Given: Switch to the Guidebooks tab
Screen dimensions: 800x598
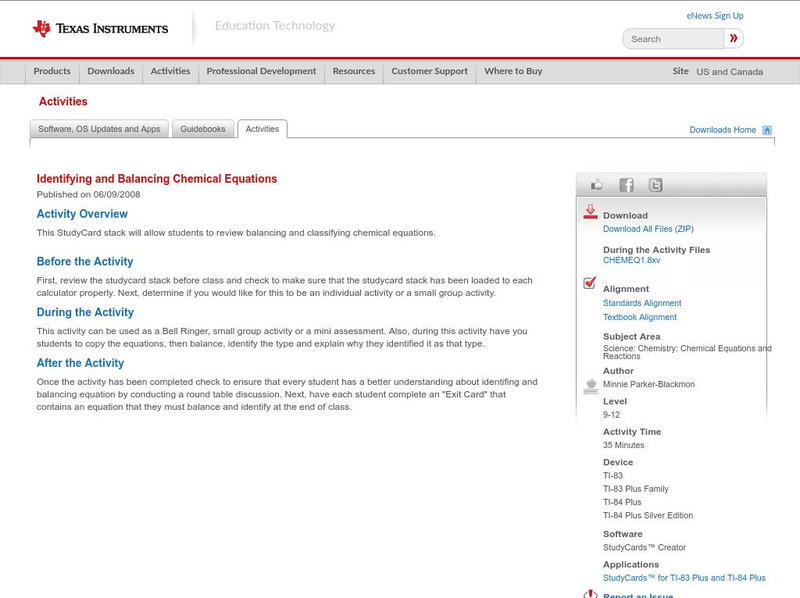Looking at the screenshot, I should click(203, 129).
